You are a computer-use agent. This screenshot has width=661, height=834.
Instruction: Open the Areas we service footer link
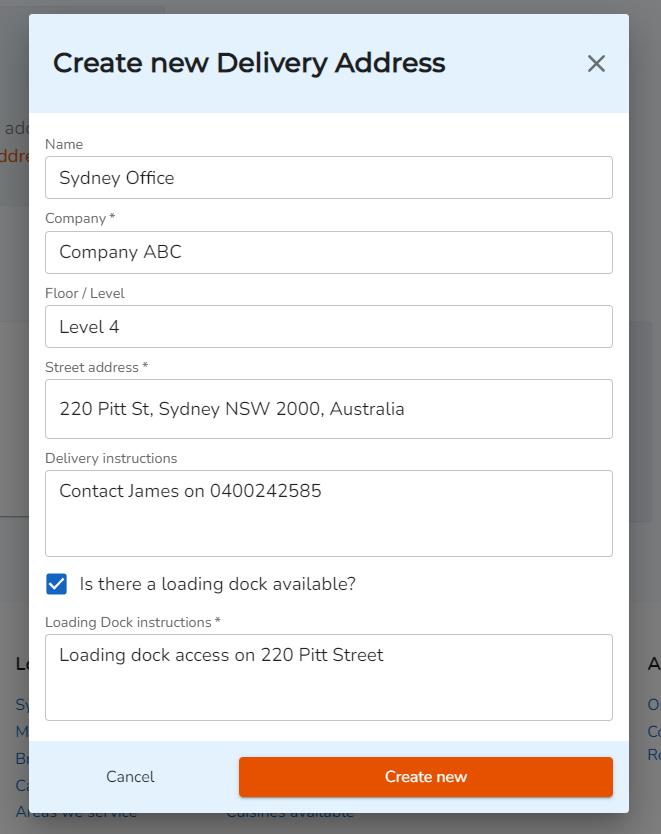click(x=76, y=818)
